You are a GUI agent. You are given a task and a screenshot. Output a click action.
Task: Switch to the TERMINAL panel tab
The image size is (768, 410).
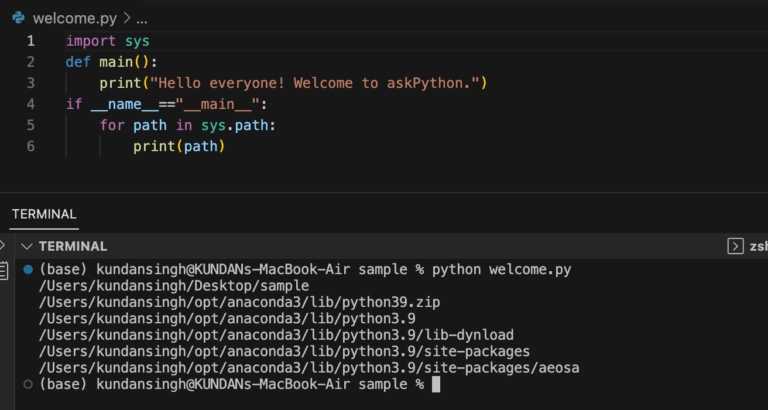pyautogui.click(x=44, y=214)
